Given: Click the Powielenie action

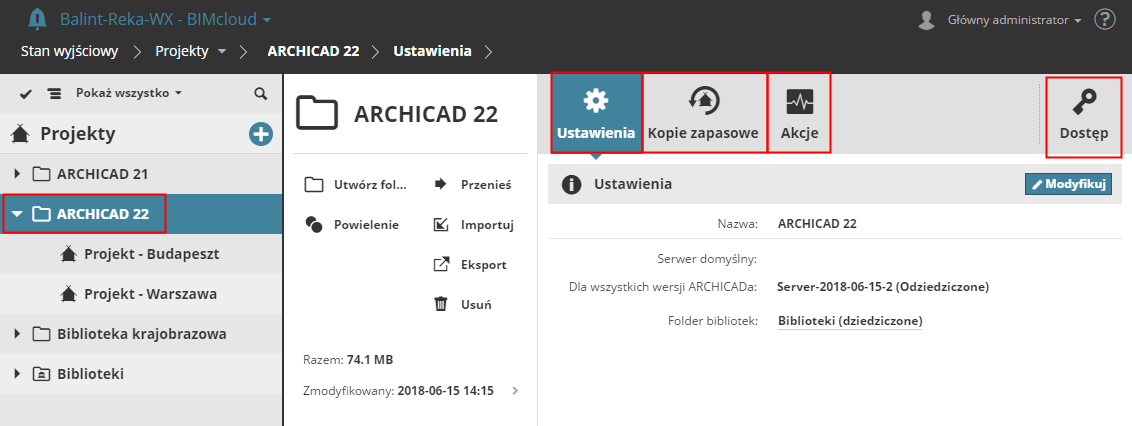Looking at the screenshot, I should coord(352,225).
